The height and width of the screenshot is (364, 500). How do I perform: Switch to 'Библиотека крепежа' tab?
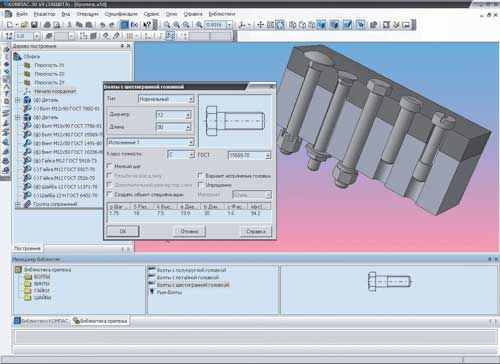pos(100,321)
